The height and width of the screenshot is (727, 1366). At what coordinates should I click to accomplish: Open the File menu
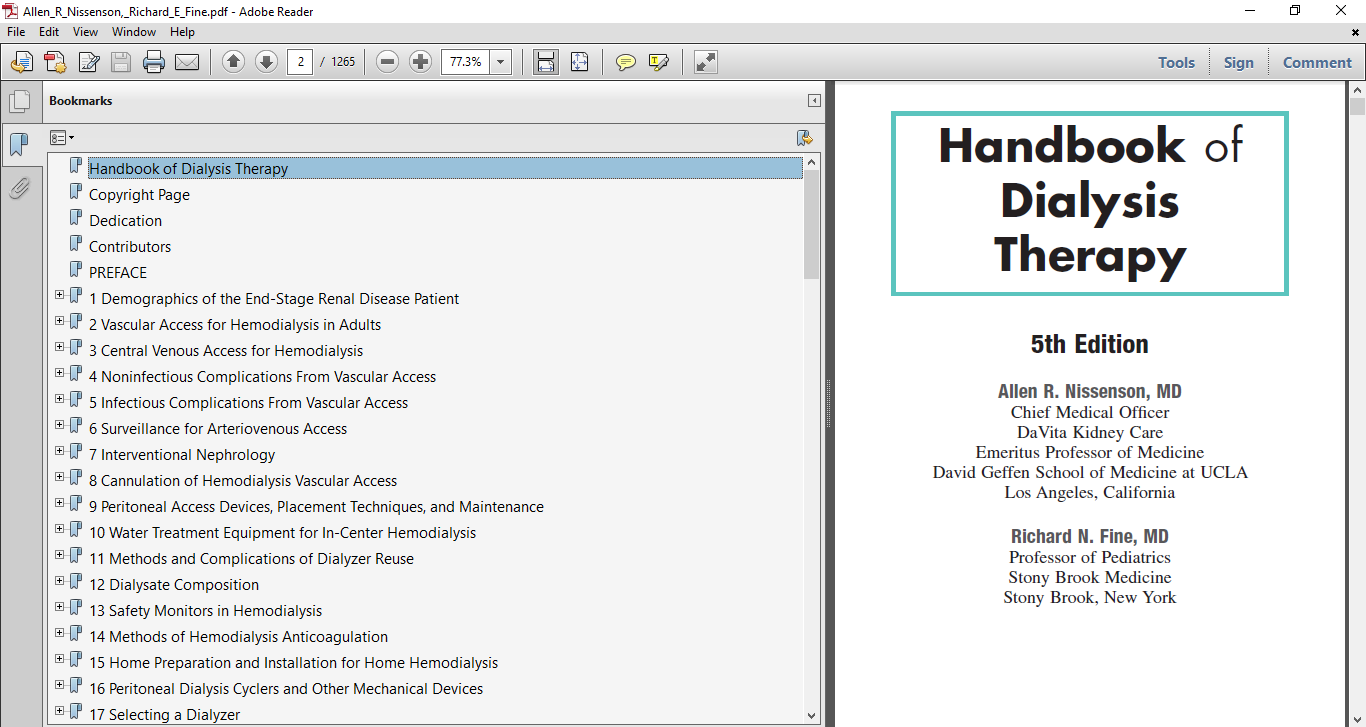coord(17,32)
